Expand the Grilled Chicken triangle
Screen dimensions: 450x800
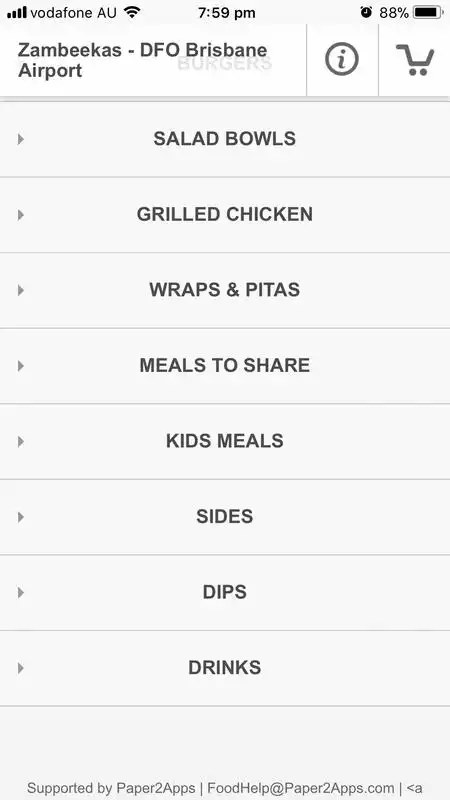click(x=20, y=214)
